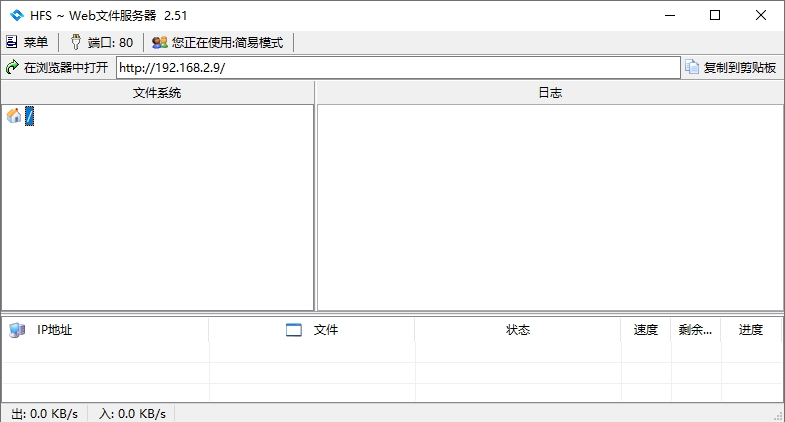Minimize the HFS window

pyautogui.click(x=670, y=16)
